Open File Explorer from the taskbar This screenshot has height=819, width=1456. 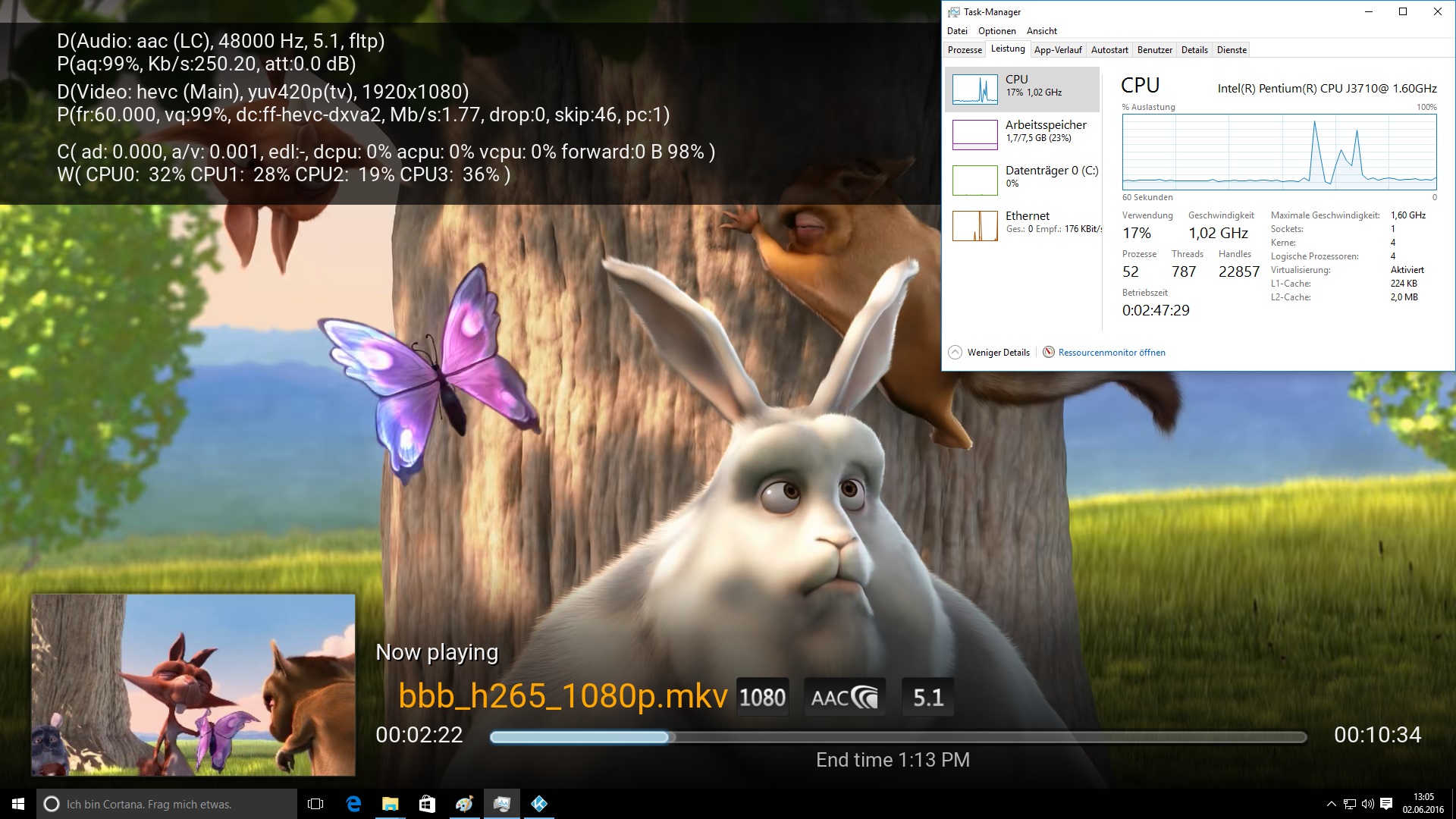390,804
